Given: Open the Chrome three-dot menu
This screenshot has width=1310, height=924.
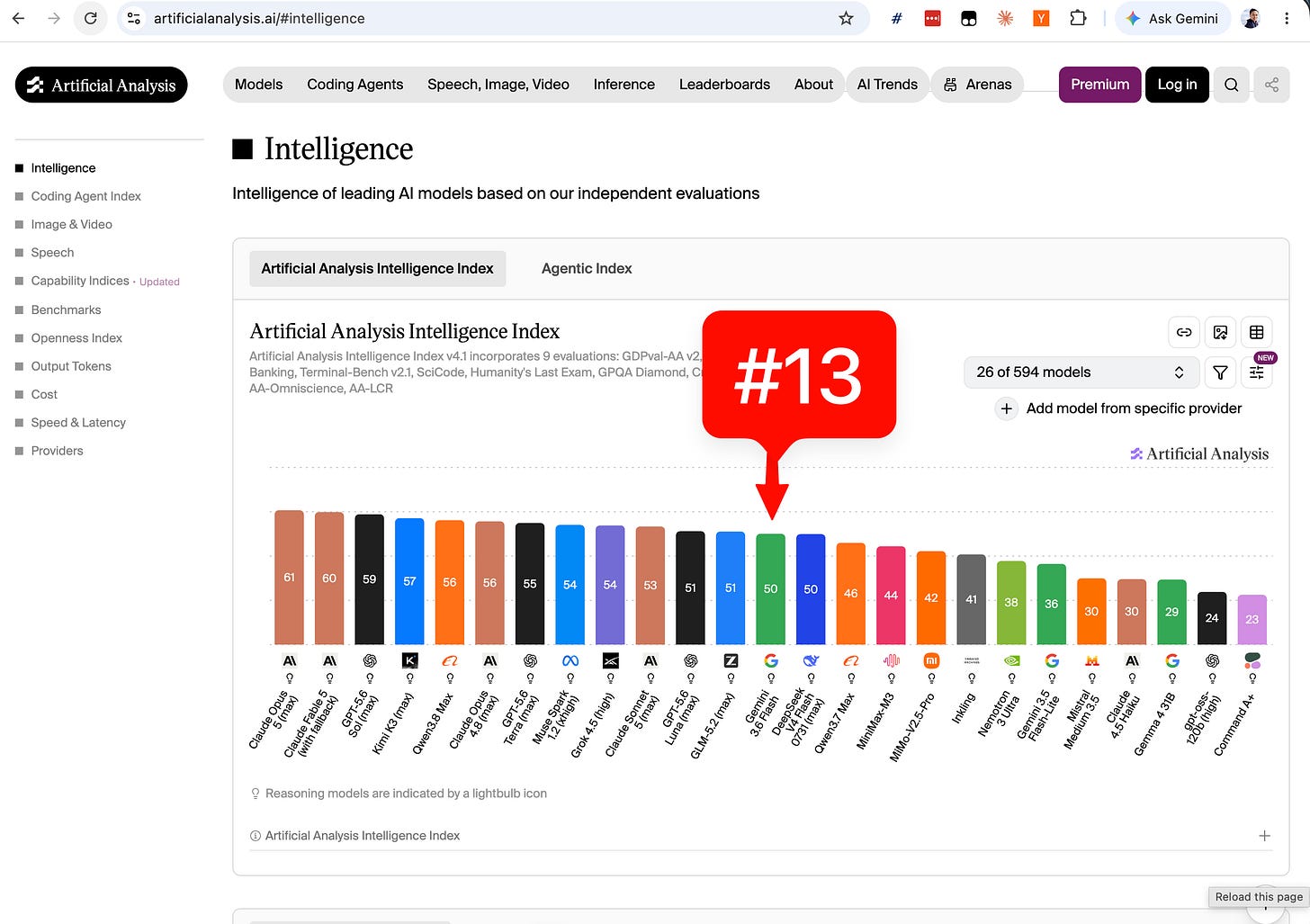Looking at the screenshot, I should [x=1287, y=18].
